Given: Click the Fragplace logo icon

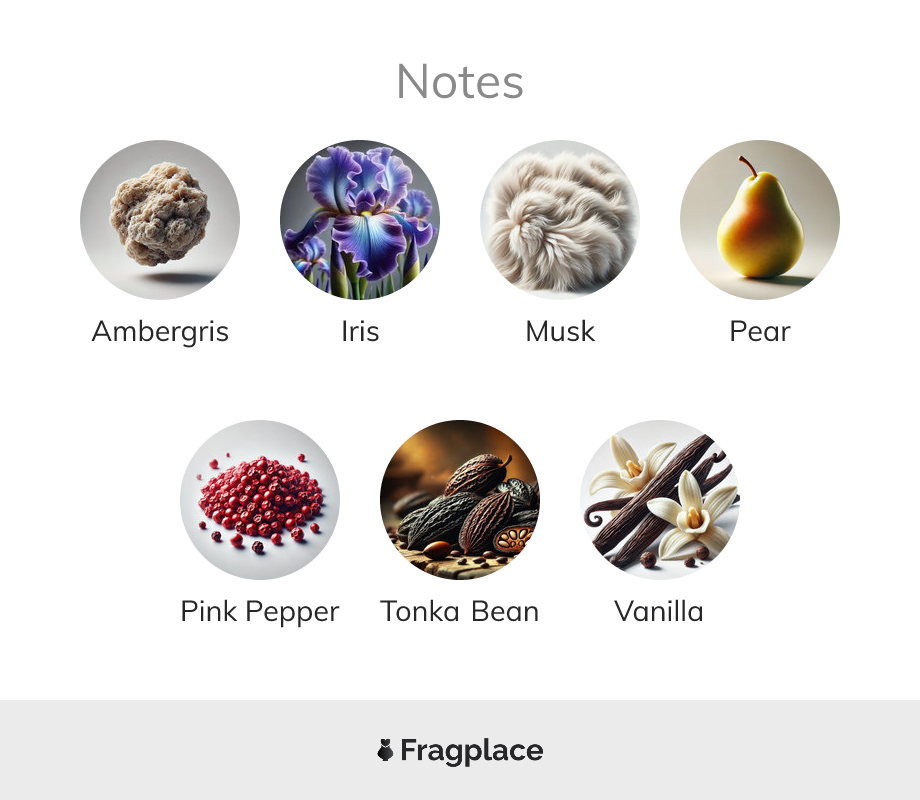Looking at the screenshot, I should click(385, 750).
